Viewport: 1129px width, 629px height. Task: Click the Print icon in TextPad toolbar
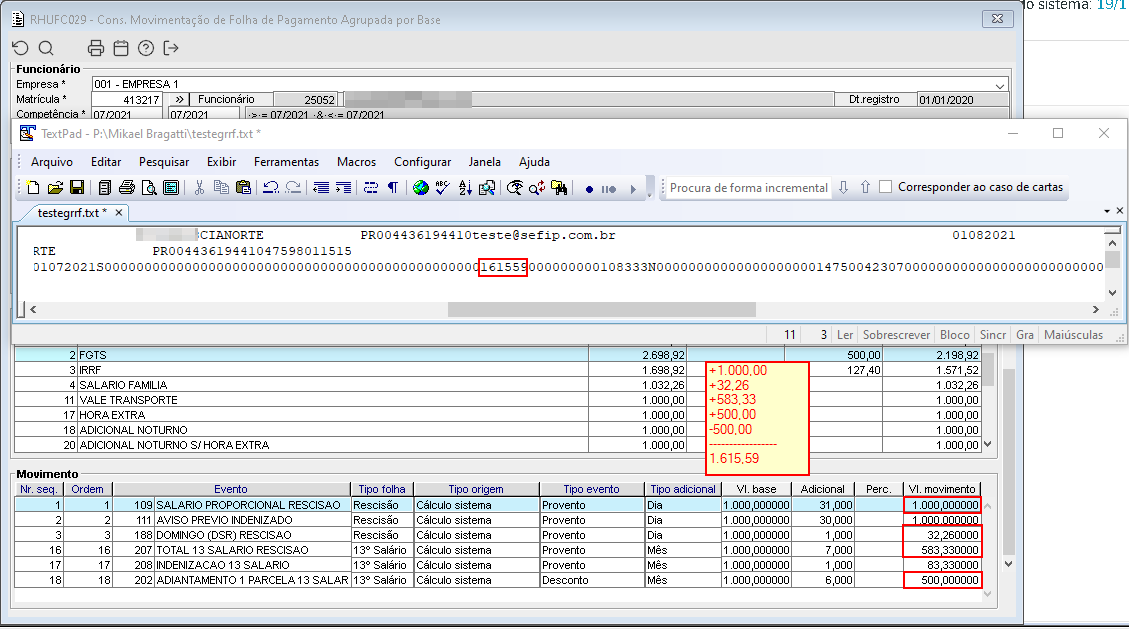pos(127,188)
